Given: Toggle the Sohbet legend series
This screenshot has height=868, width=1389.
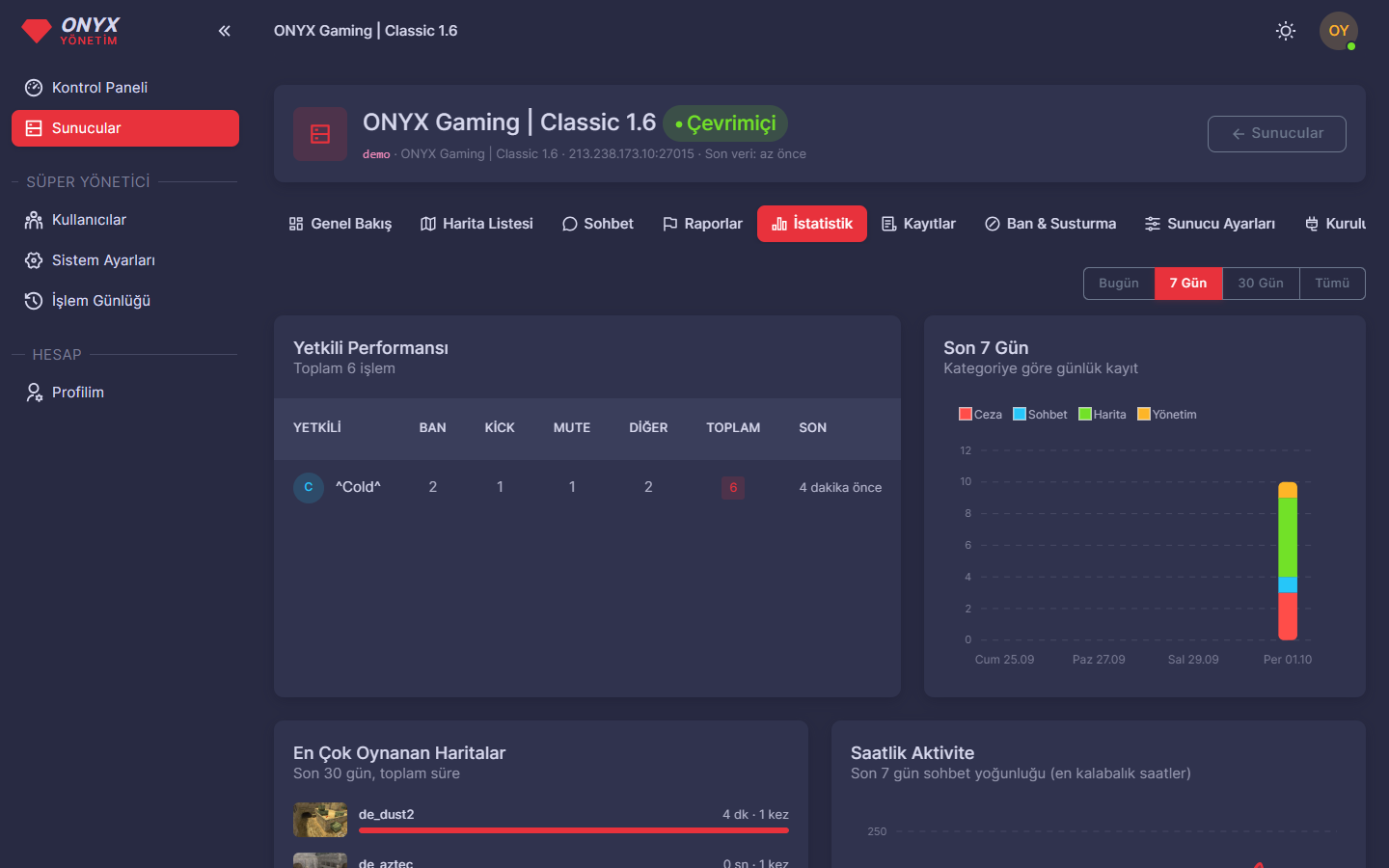Looking at the screenshot, I should [x=1040, y=415].
